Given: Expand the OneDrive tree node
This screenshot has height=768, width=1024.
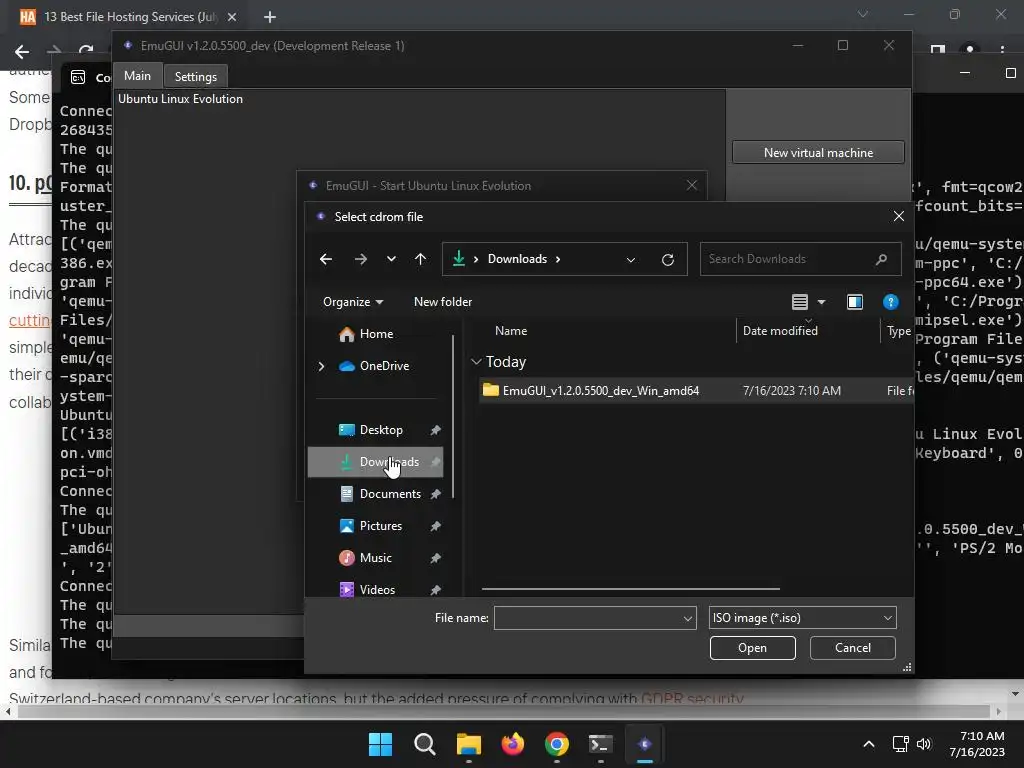Looking at the screenshot, I should (321, 366).
